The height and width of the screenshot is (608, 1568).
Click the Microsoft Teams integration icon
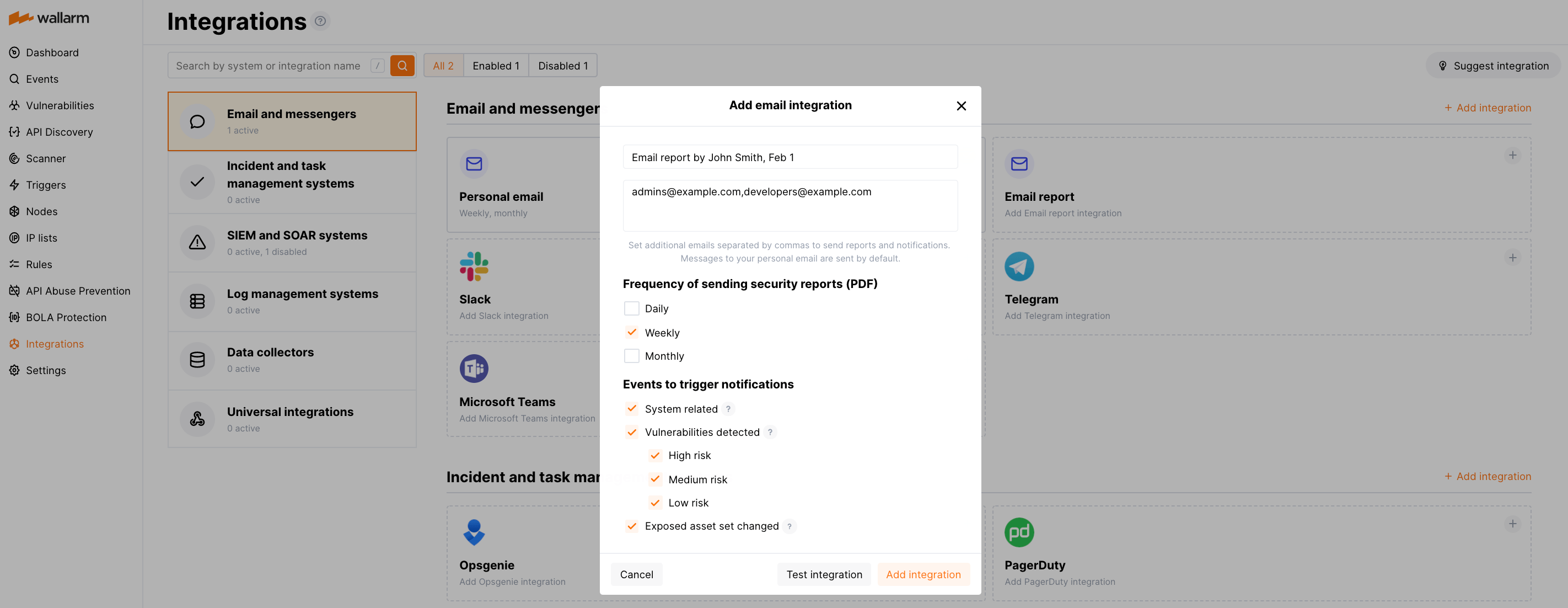pyautogui.click(x=474, y=368)
